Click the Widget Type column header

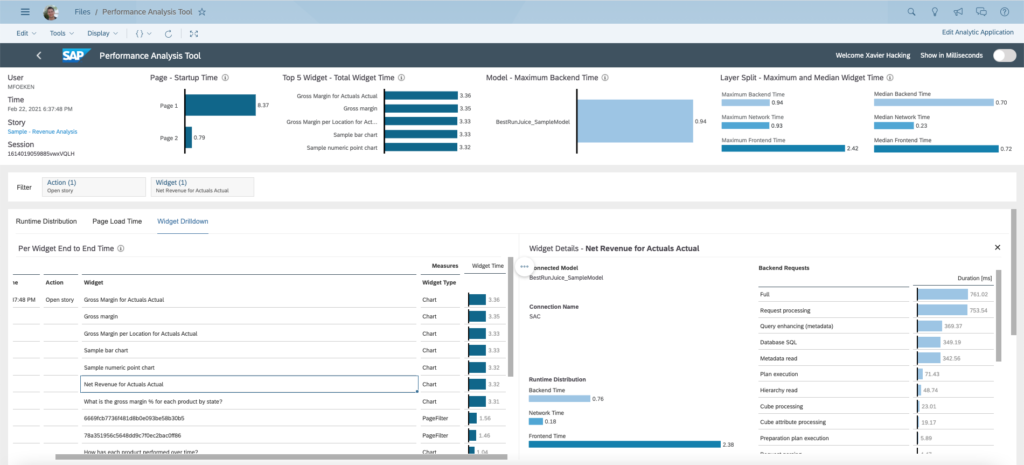(439, 283)
